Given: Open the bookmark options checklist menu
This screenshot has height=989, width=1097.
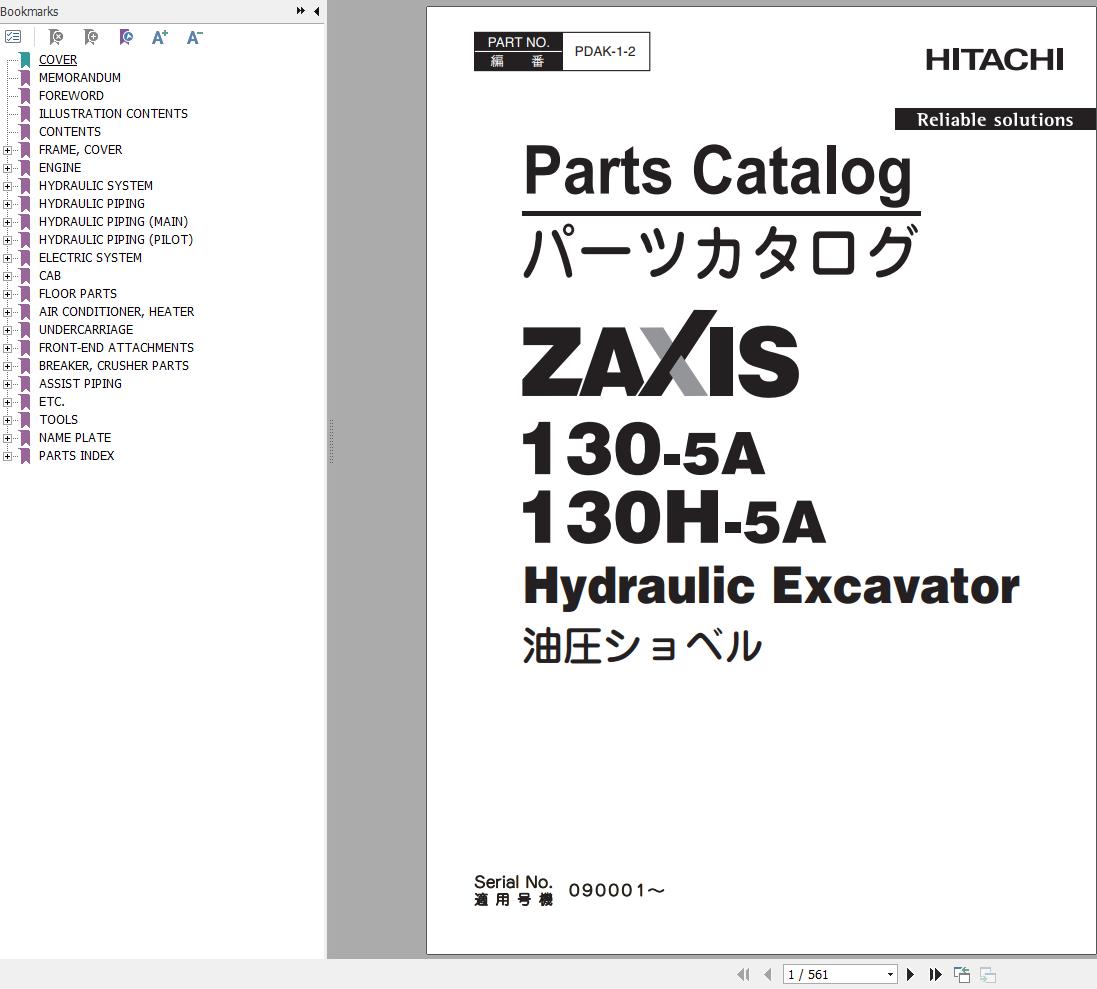Looking at the screenshot, I should (13, 37).
